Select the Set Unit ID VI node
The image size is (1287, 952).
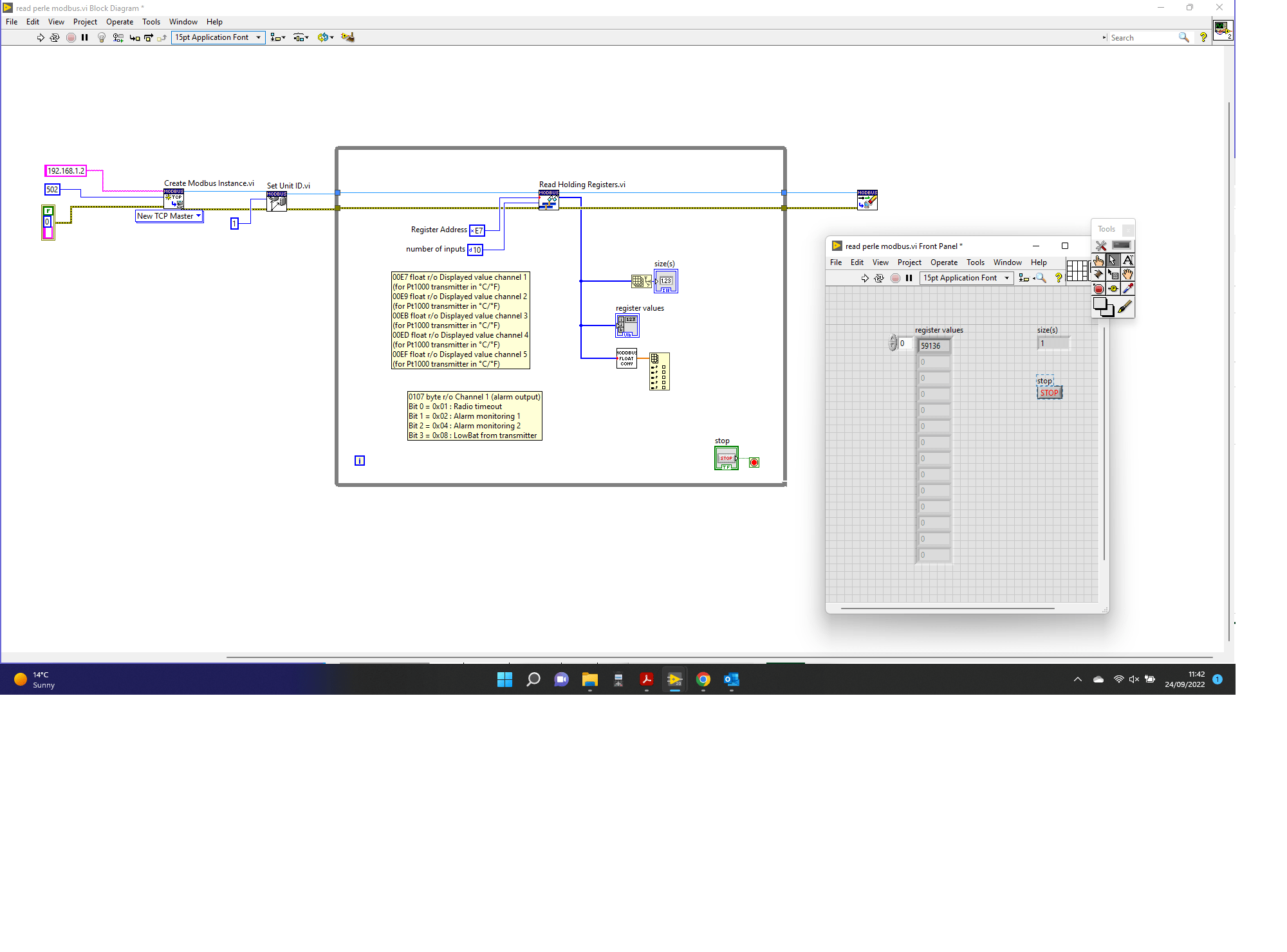point(277,201)
